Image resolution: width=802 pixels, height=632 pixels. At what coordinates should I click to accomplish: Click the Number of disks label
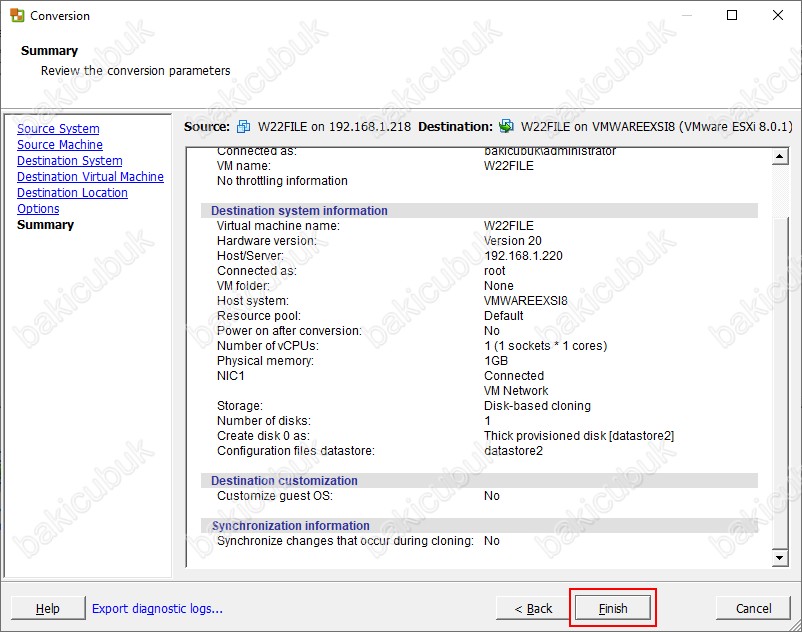[x=264, y=421]
